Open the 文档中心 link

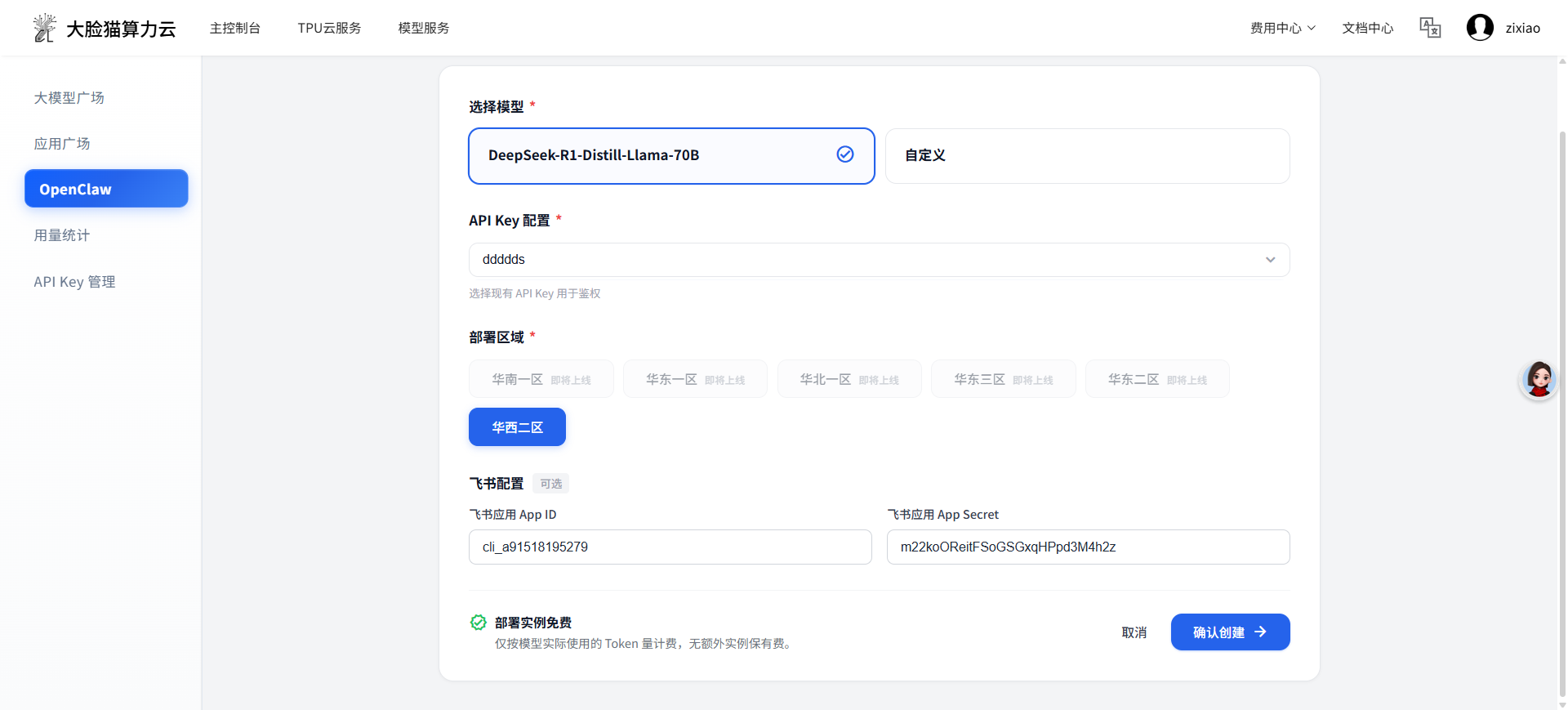(1367, 28)
